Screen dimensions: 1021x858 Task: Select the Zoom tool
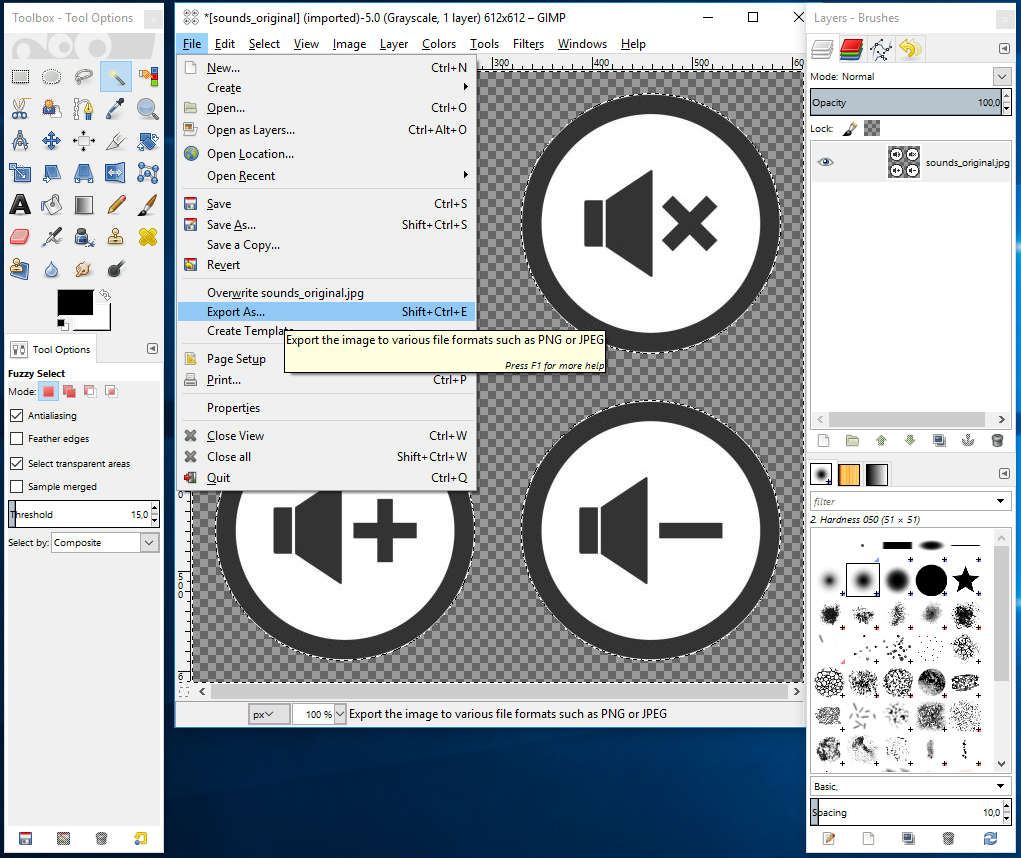(x=146, y=108)
